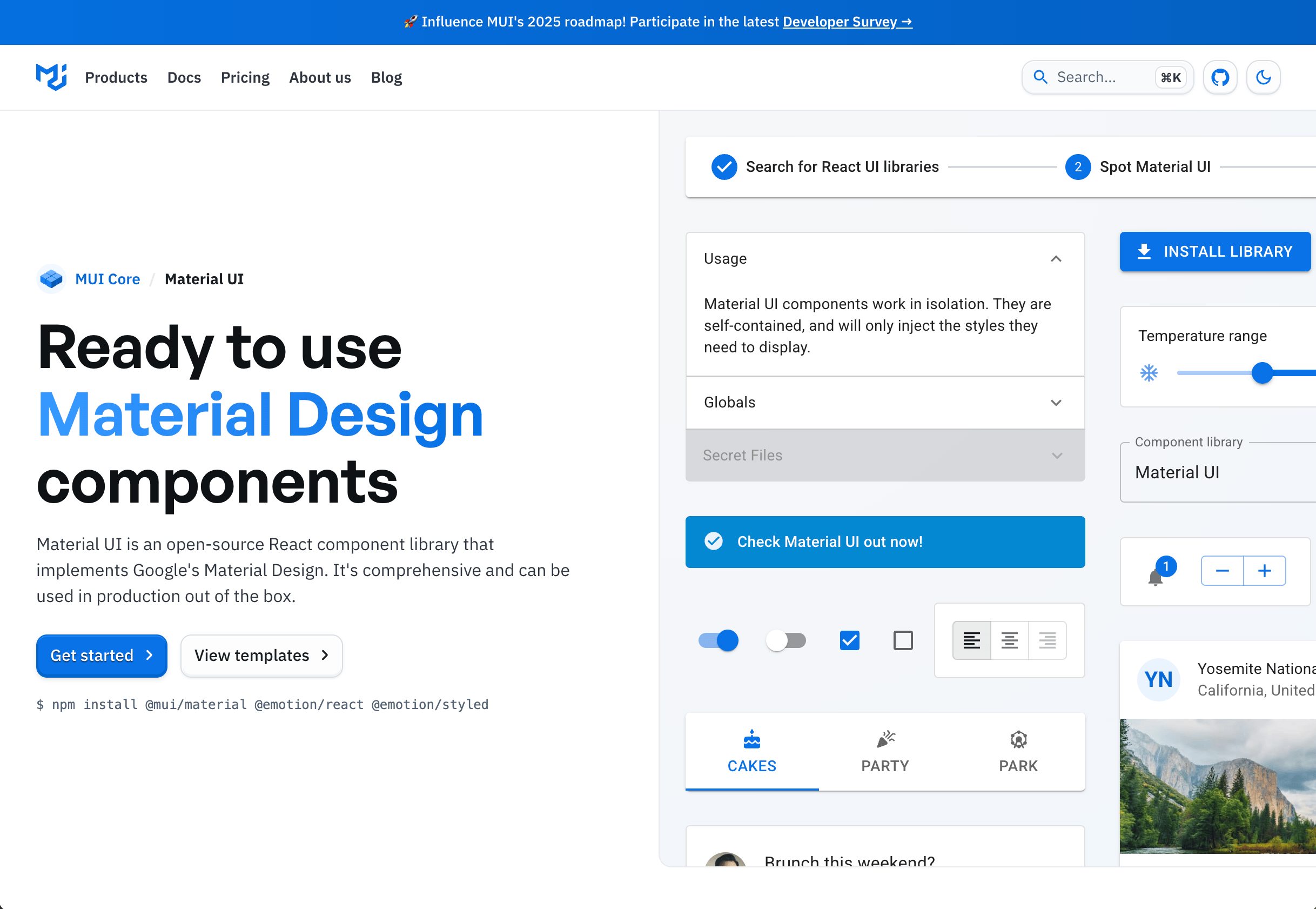Image resolution: width=1316 pixels, height=909 pixels.
Task: Decrease the badge count with minus button
Action: [1222, 571]
